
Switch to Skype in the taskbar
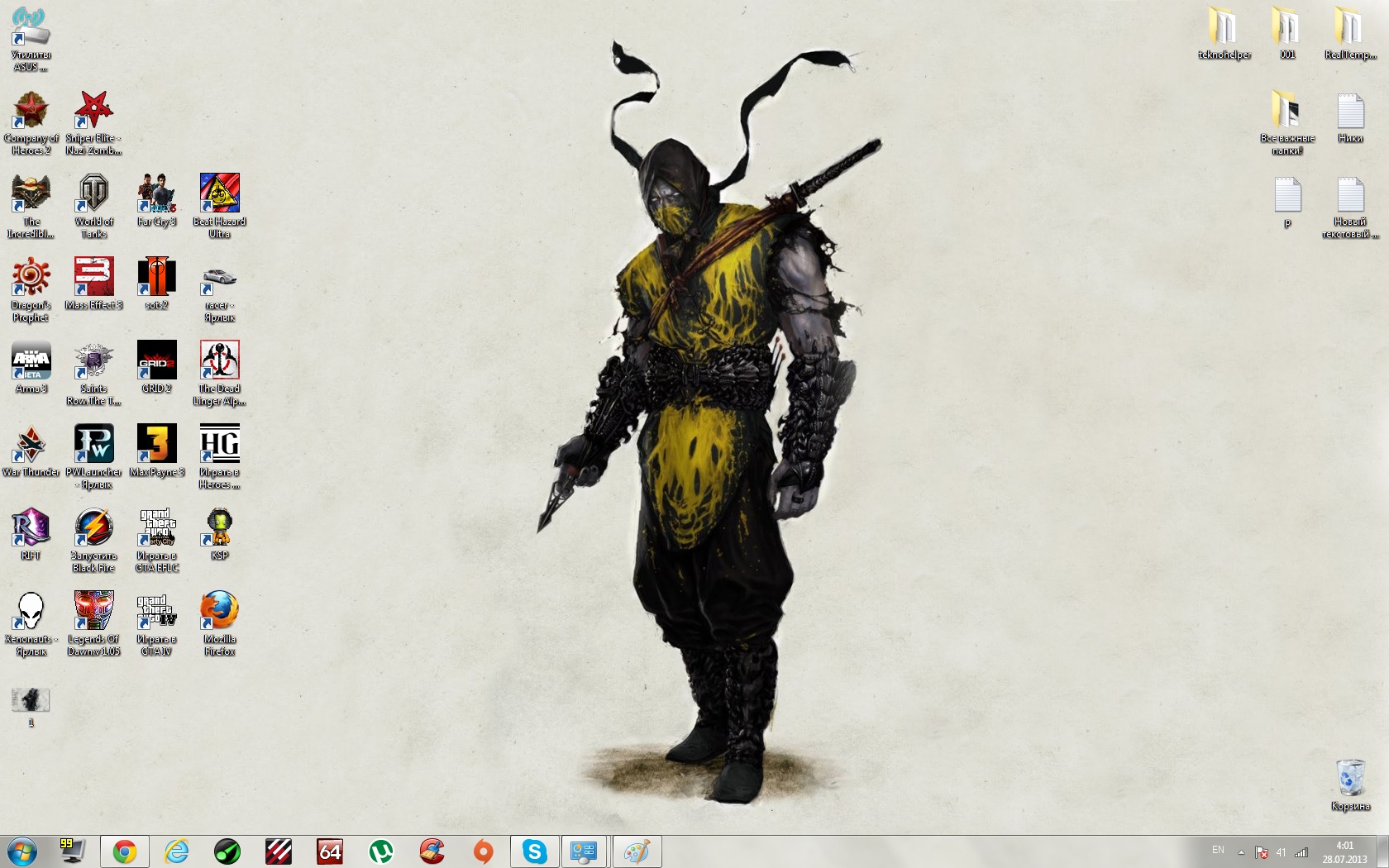point(535,851)
